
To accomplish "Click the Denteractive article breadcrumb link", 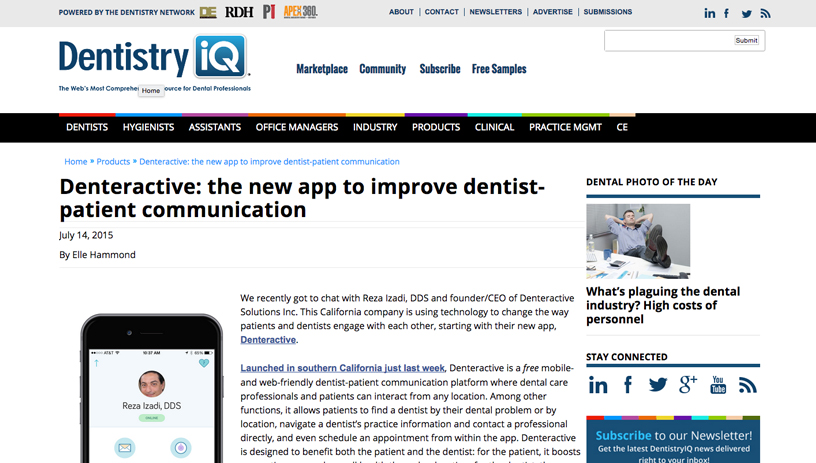I will (269, 162).
